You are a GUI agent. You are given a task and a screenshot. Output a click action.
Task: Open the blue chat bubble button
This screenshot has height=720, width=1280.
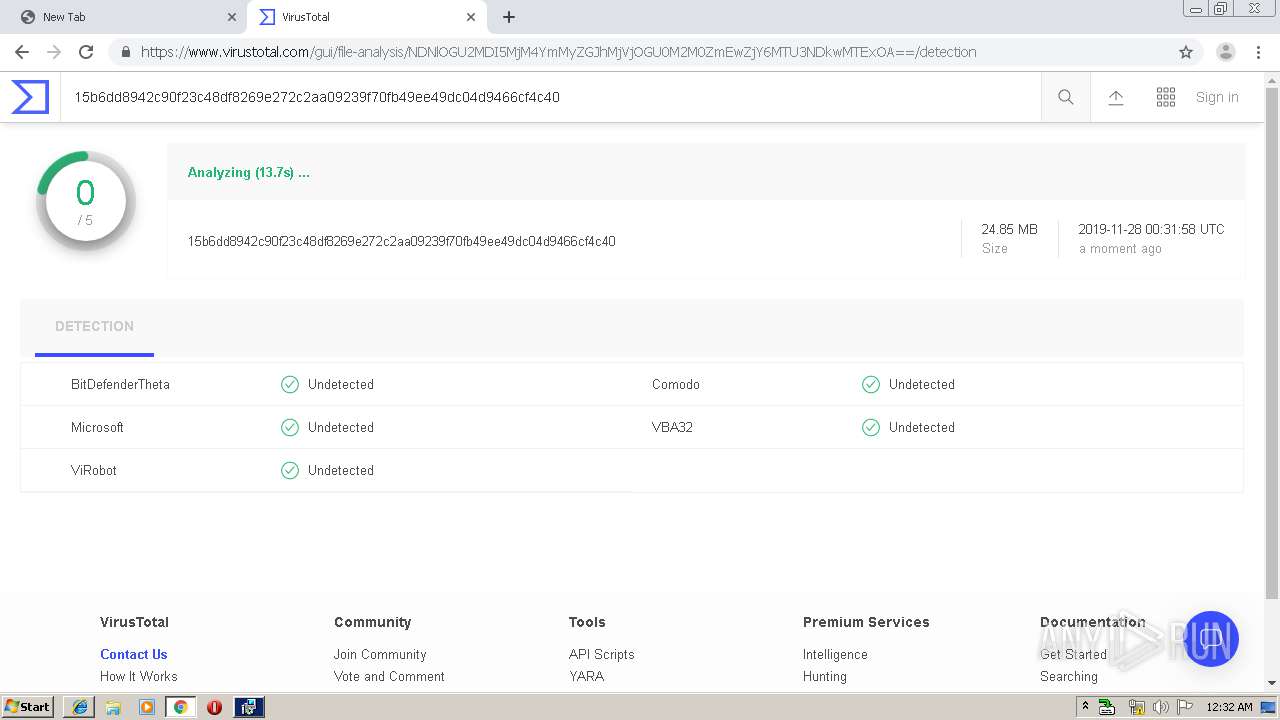coord(1211,639)
